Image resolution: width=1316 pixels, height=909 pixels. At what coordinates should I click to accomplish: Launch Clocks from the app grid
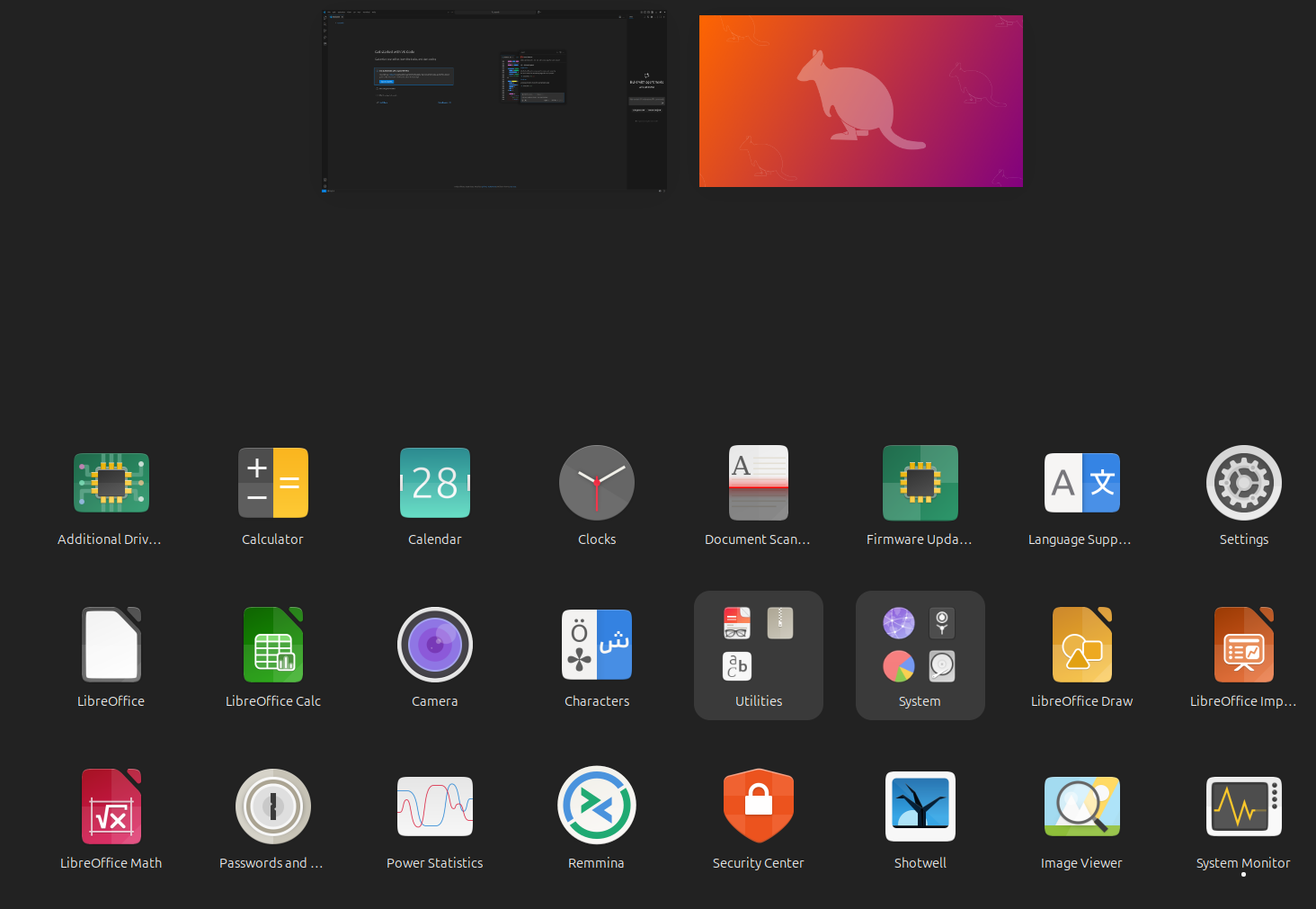(x=596, y=484)
